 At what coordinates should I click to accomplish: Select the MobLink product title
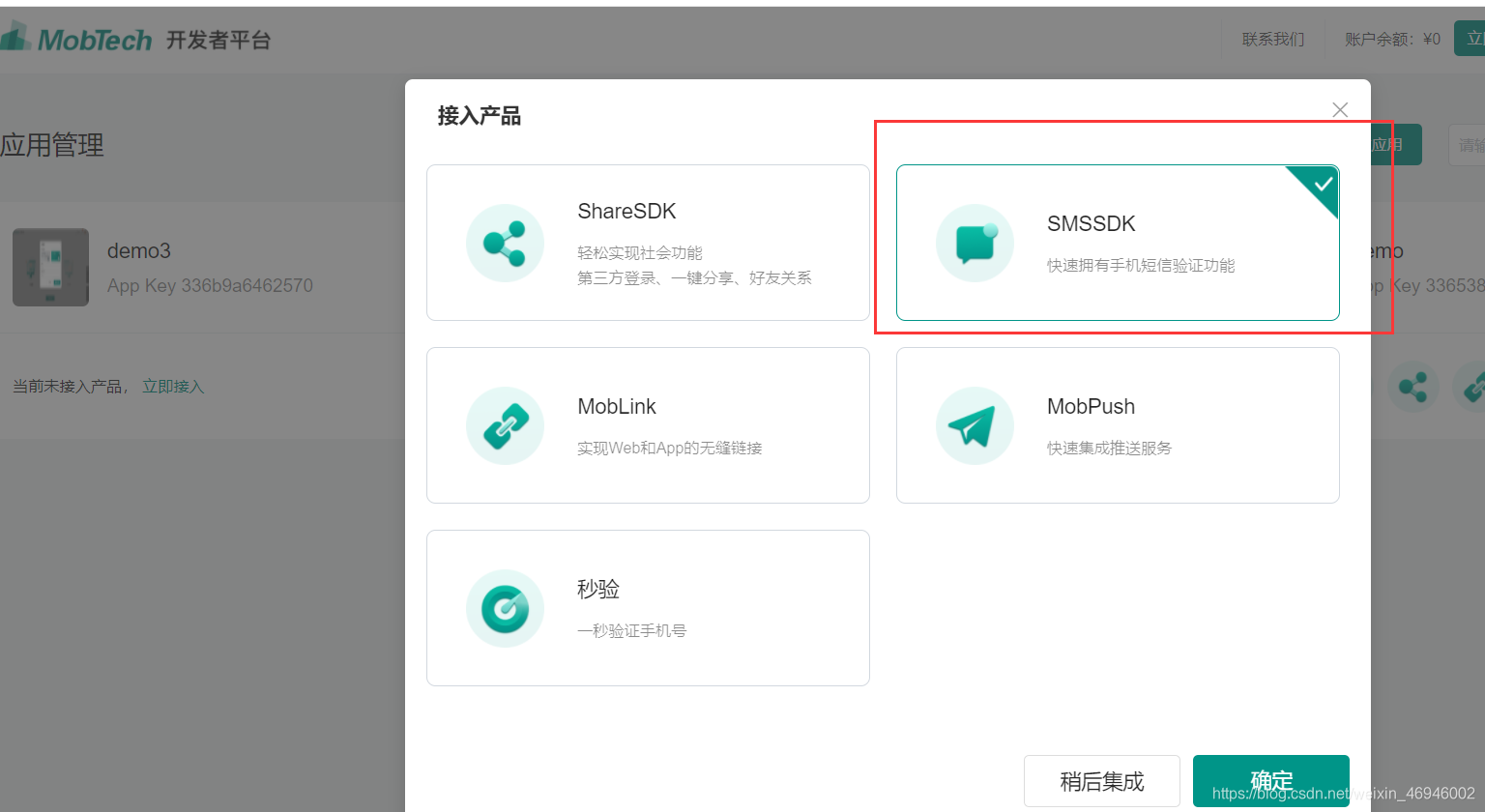(x=617, y=407)
